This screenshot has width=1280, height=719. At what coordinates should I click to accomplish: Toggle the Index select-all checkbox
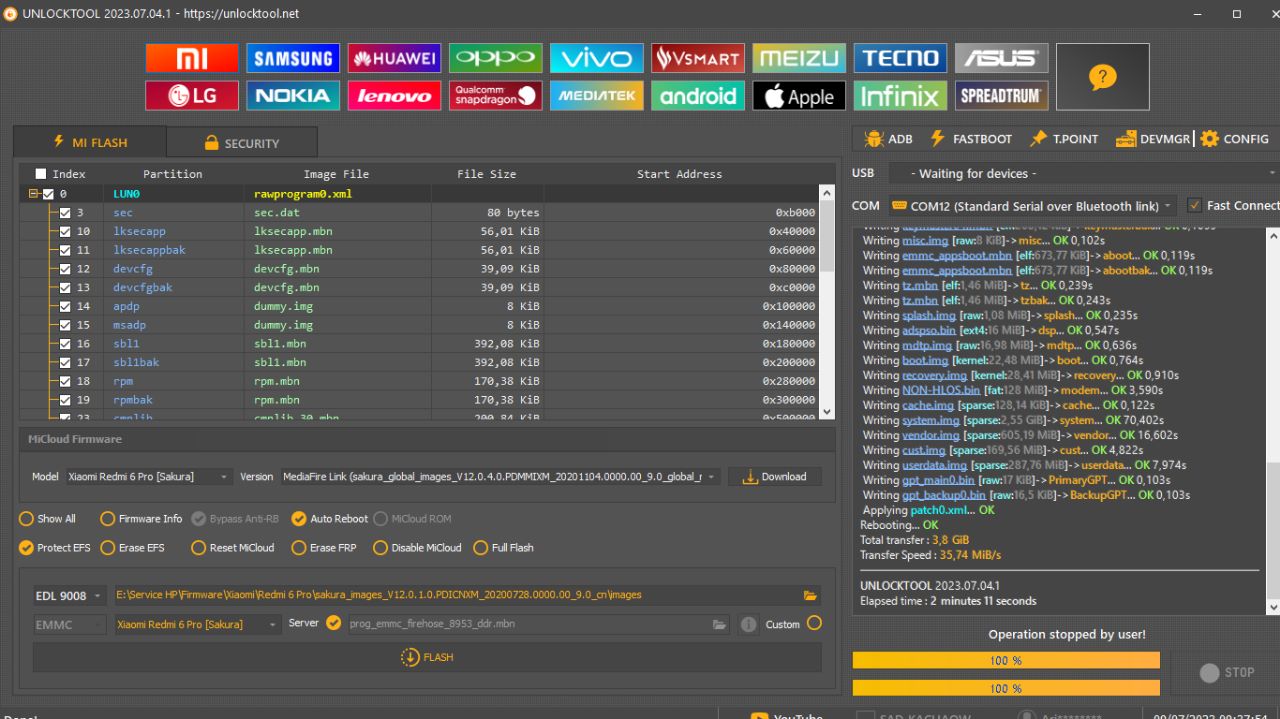pyautogui.click(x=41, y=174)
